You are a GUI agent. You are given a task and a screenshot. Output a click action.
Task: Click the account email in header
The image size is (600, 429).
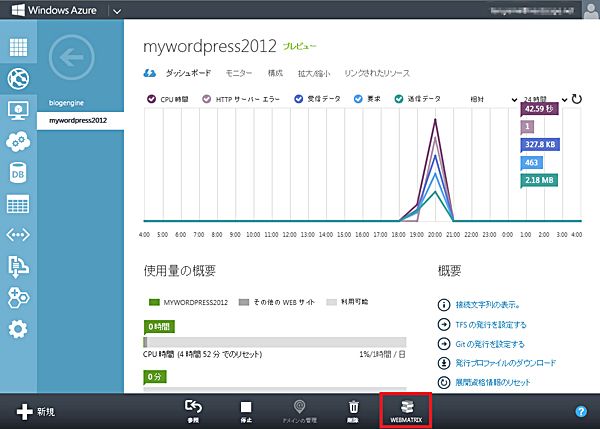coord(532,11)
